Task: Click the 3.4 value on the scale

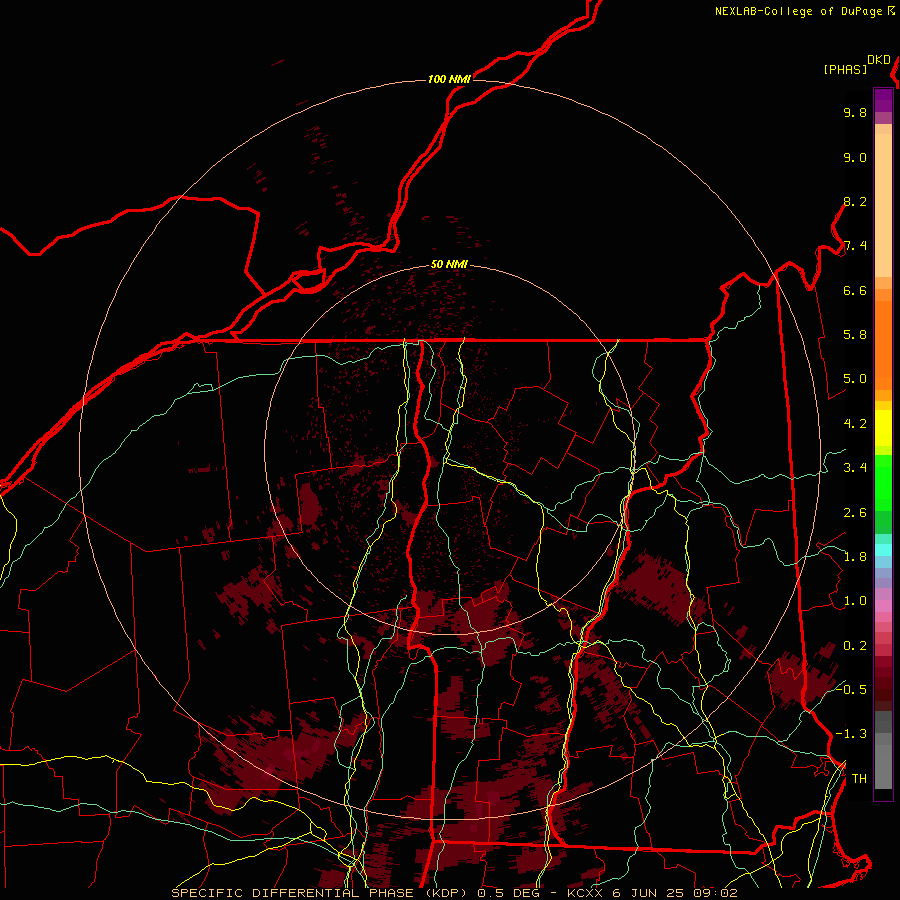Action: [855, 468]
